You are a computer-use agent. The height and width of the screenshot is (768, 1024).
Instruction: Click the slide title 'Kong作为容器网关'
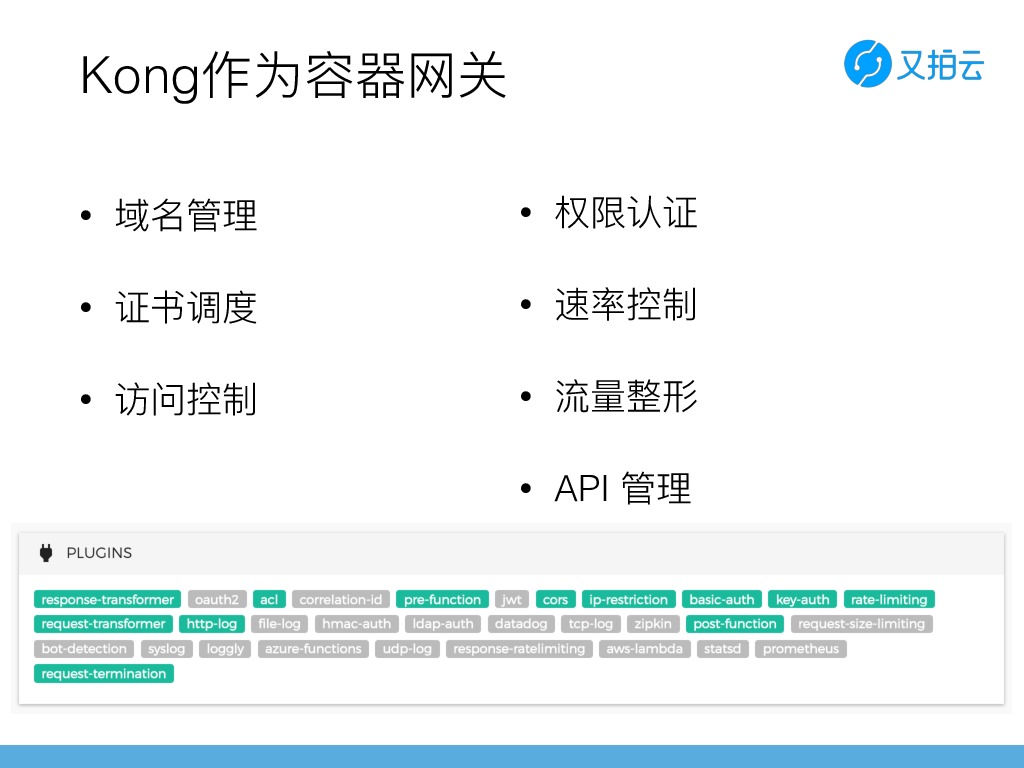(293, 75)
